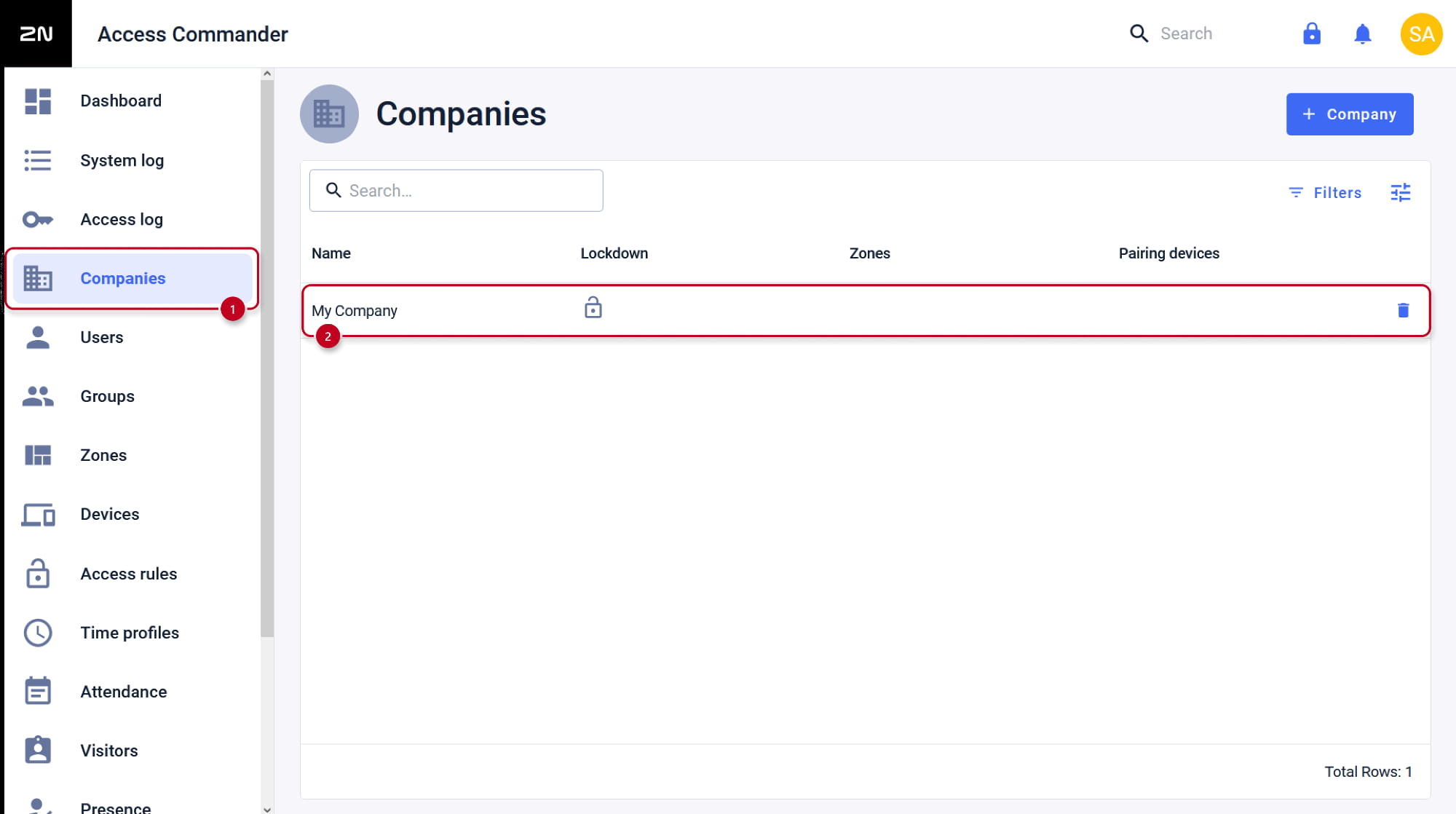
Task: Click the Companies building icon in sidebar
Action: click(38, 278)
